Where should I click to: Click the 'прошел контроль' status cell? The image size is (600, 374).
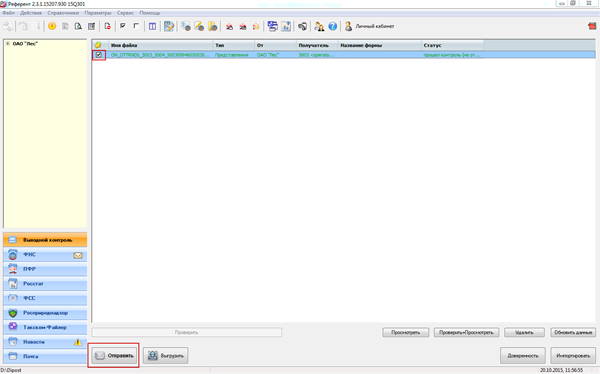(x=452, y=55)
